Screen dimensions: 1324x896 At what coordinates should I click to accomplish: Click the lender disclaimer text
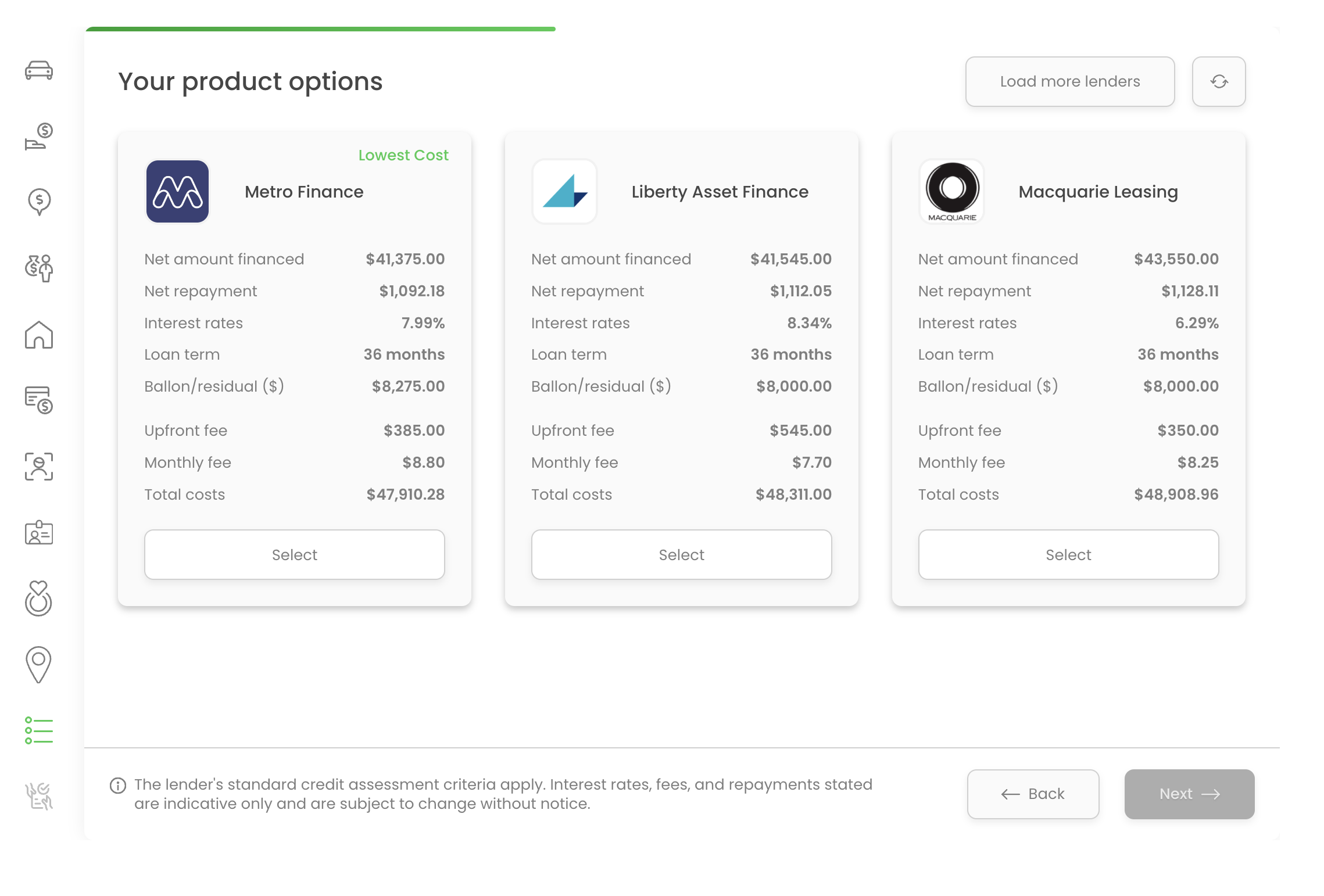(503, 794)
